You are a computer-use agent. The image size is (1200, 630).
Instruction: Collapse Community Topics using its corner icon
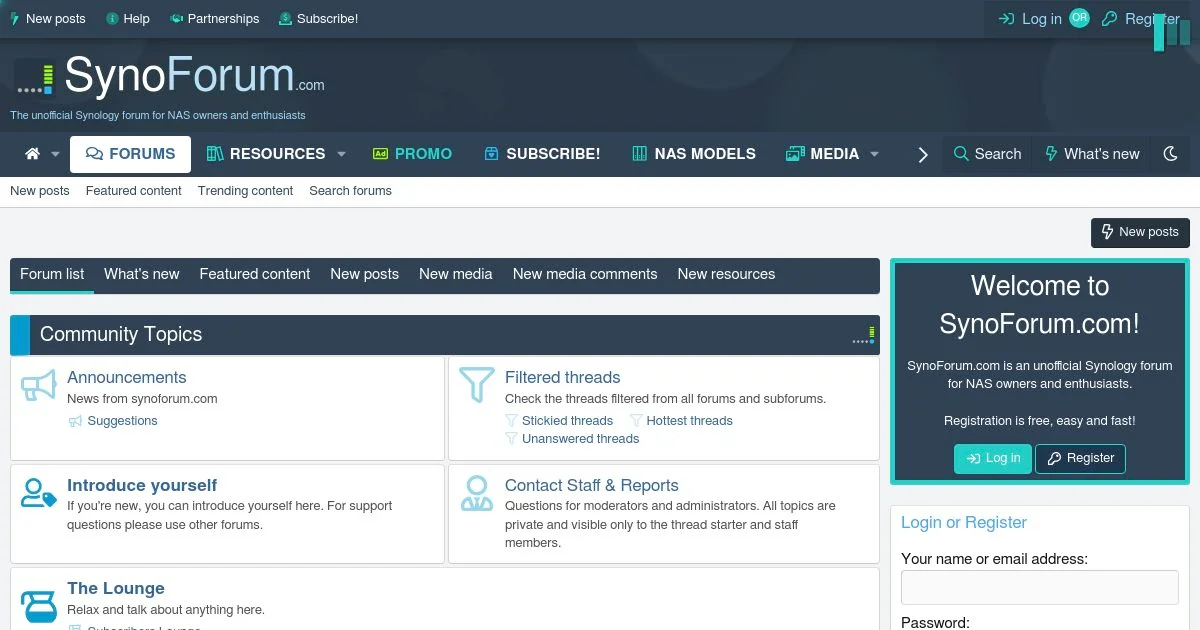click(x=864, y=335)
